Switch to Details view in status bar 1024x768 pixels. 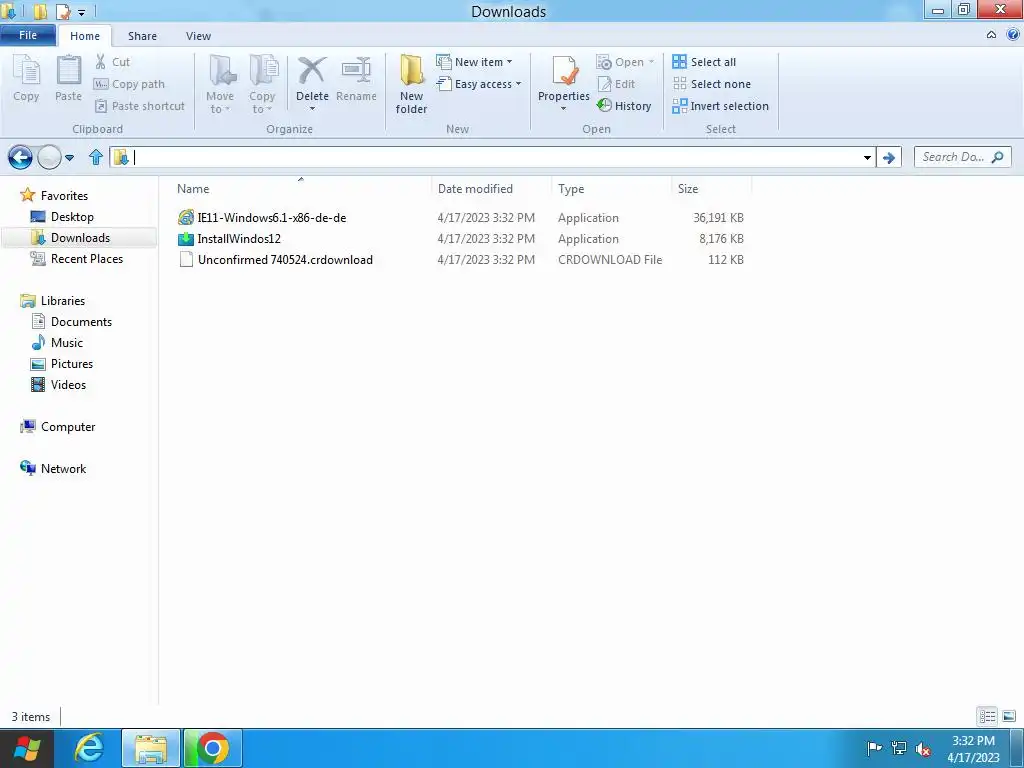(987, 716)
